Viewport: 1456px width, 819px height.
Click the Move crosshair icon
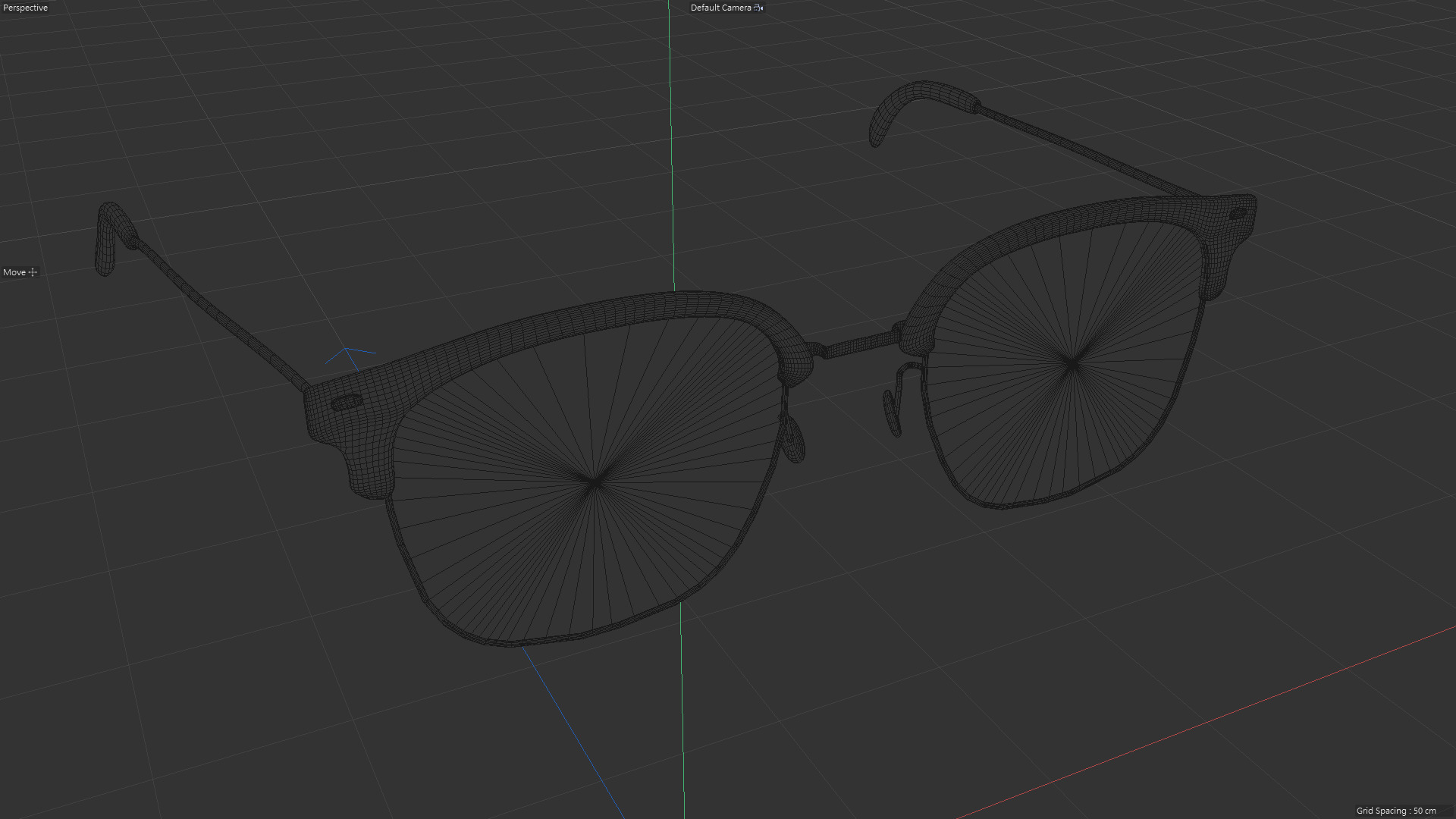pyautogui.click(x=33, y=272)
